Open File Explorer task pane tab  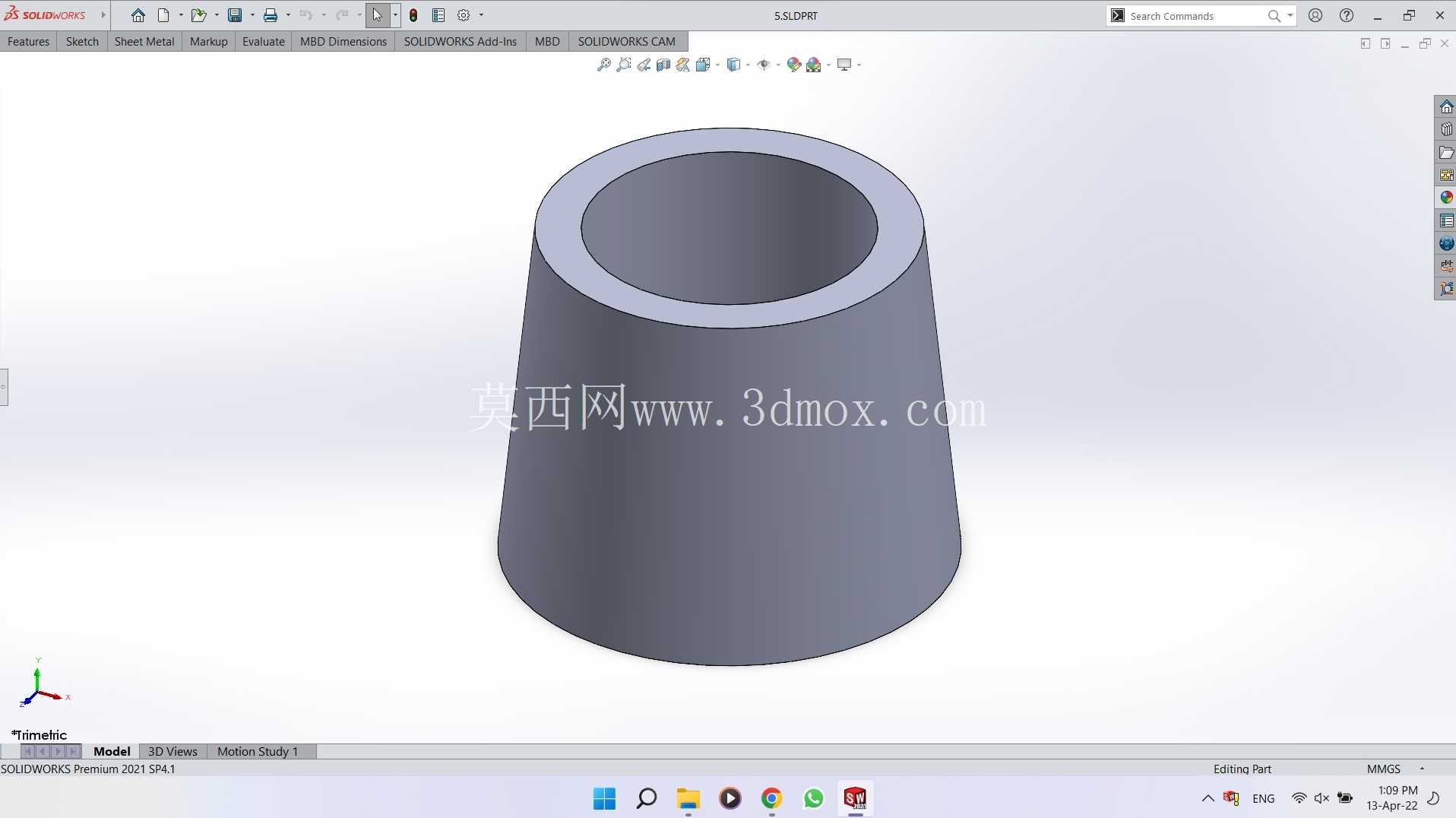tap(1446, 153)
